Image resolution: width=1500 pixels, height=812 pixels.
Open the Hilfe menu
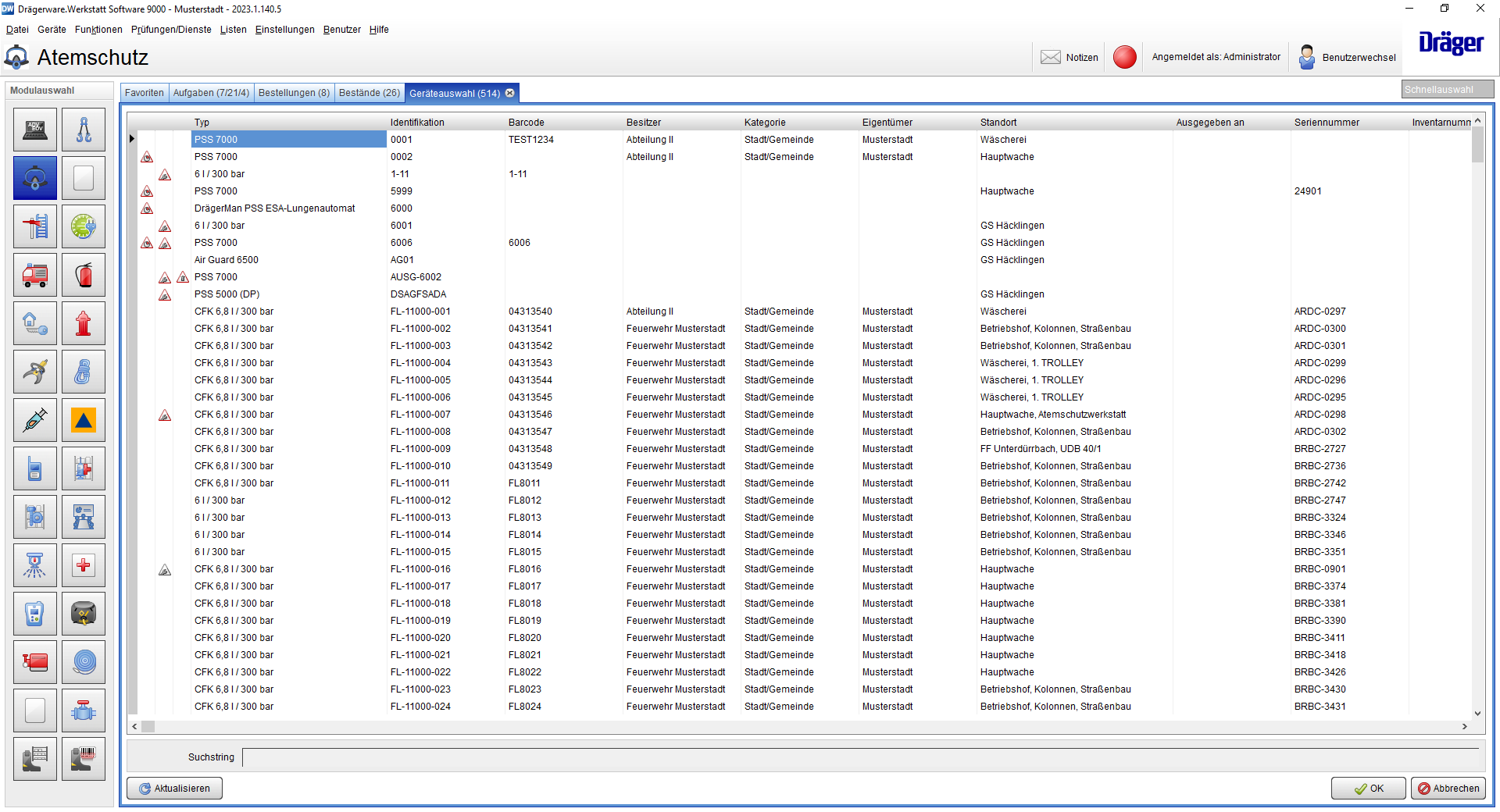point(379,30)
